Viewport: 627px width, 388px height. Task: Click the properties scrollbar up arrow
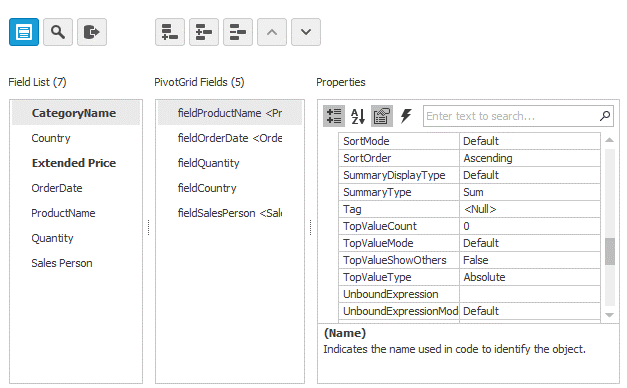tap(609, 140)
